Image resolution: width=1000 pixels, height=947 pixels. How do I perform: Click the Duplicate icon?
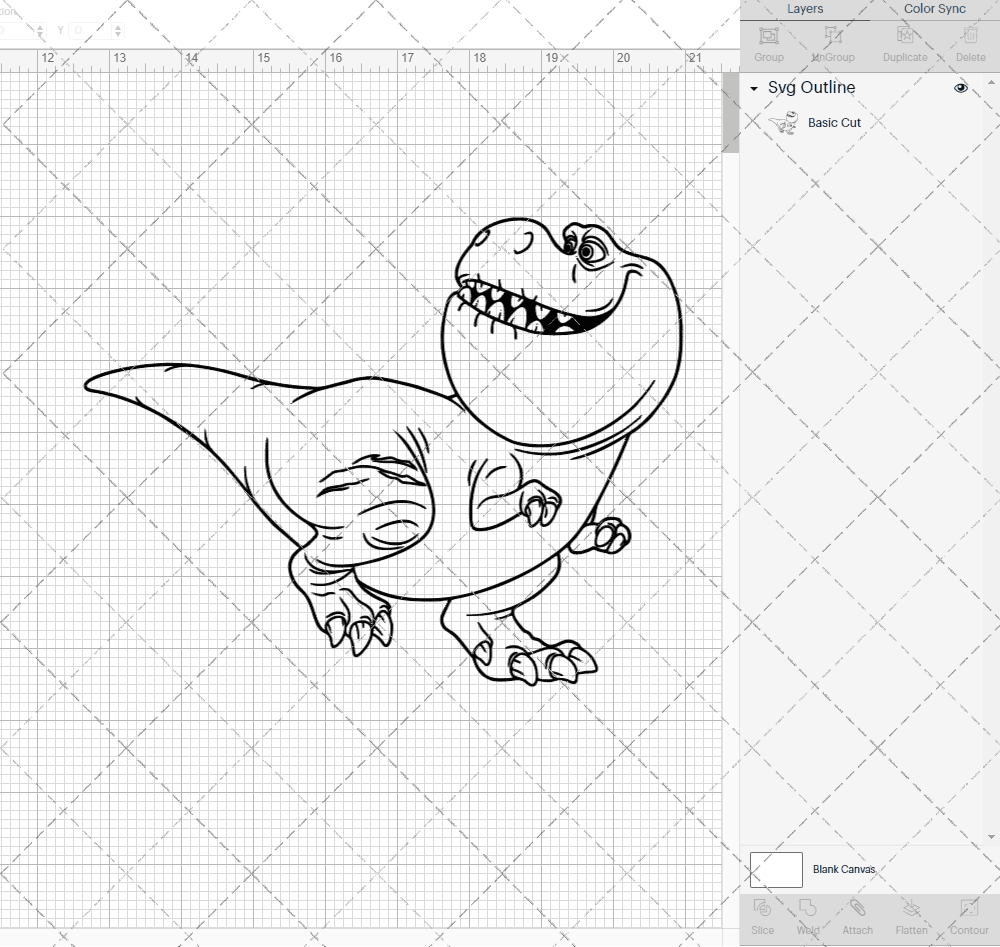[904, 35]
